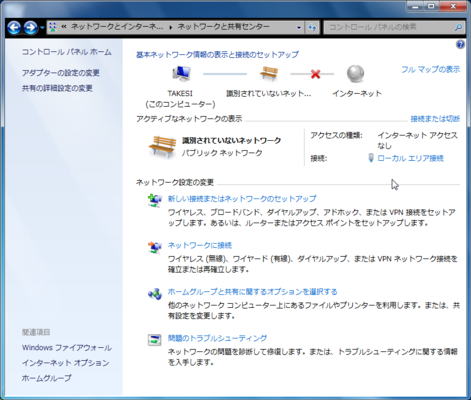Click the red X connection error icon
Image resolution: width=471 pixels, height=400 pixels.
click(315, 74)
